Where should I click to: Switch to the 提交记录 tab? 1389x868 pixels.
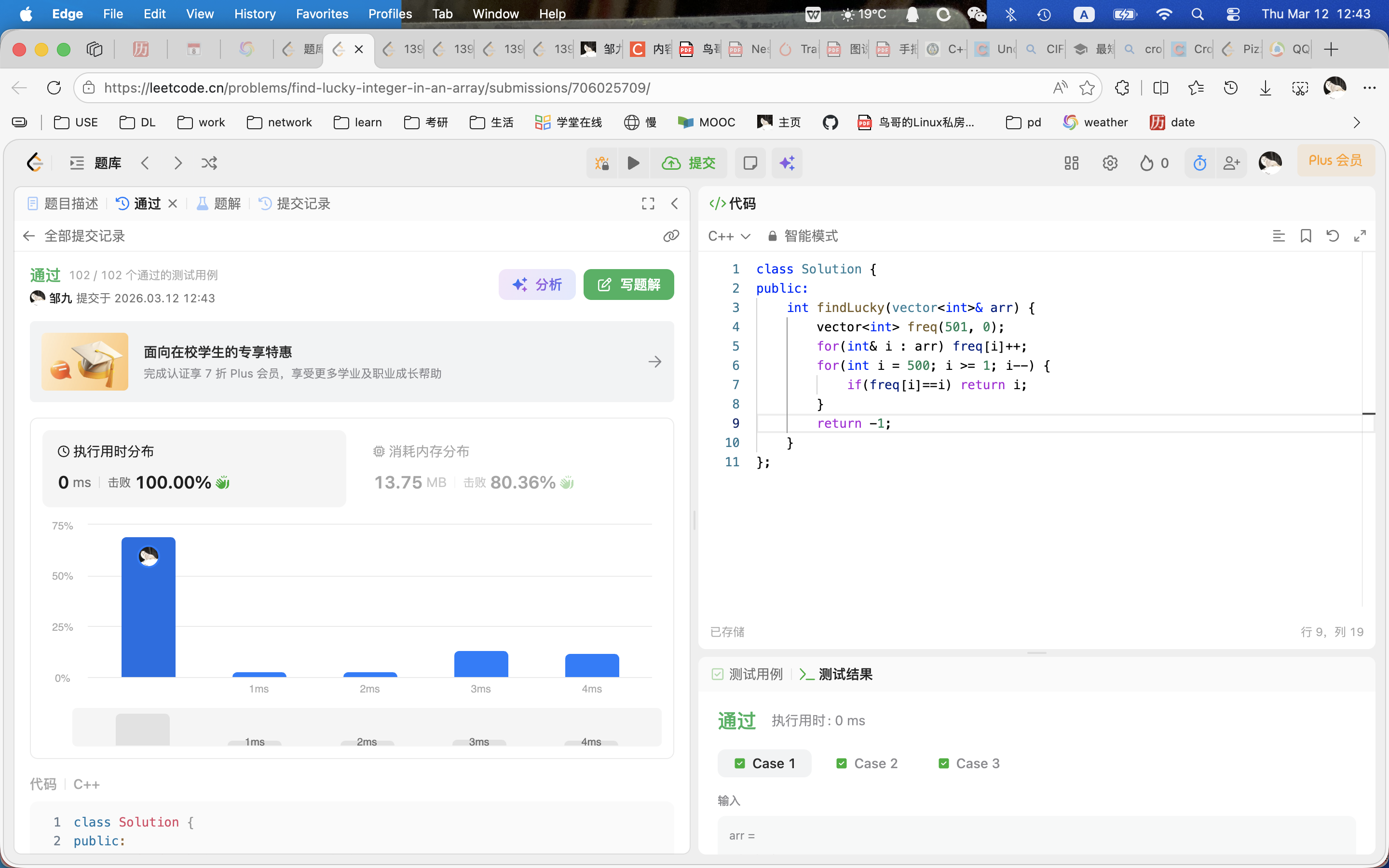(295, 204)
